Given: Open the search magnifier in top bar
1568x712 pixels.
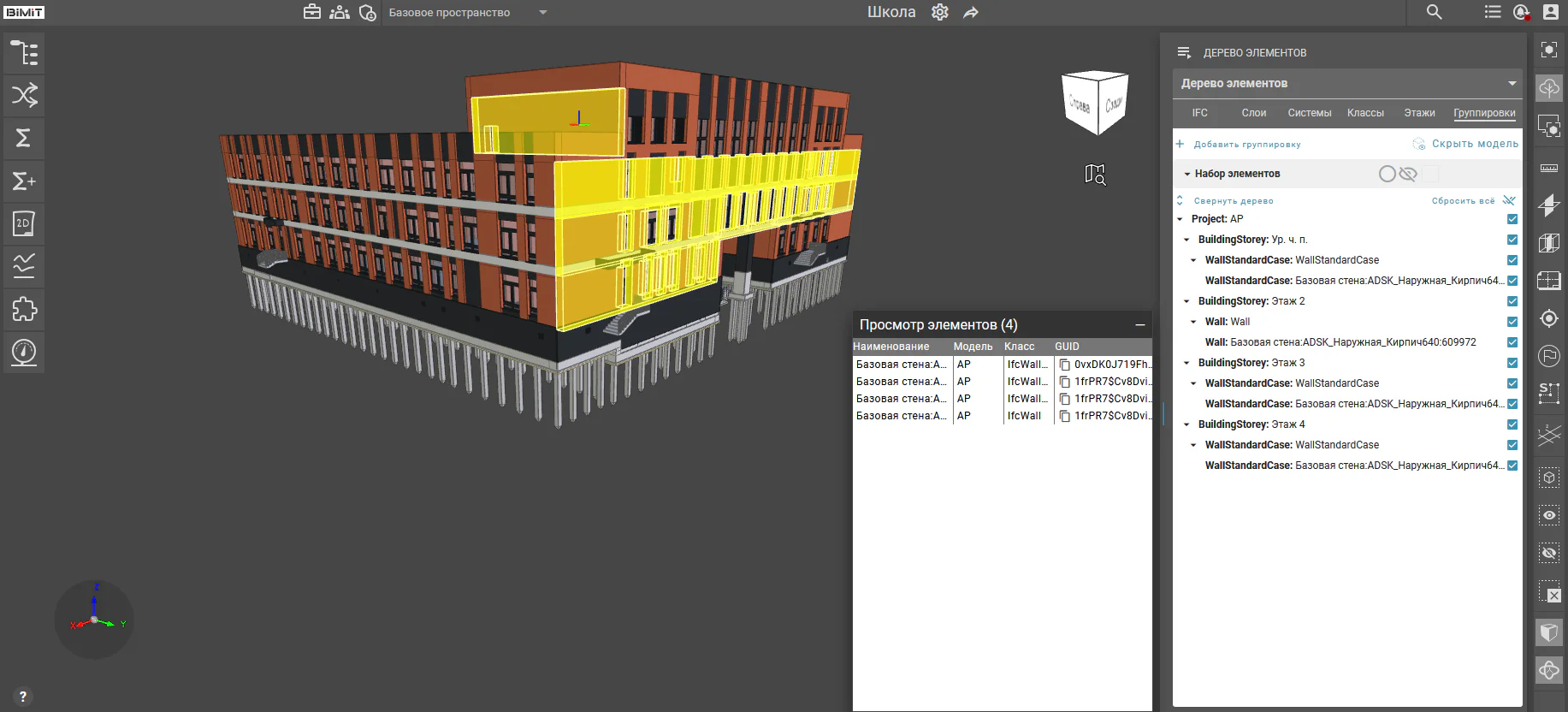Looking at the screenshot, I should [x=1435, y=12].
